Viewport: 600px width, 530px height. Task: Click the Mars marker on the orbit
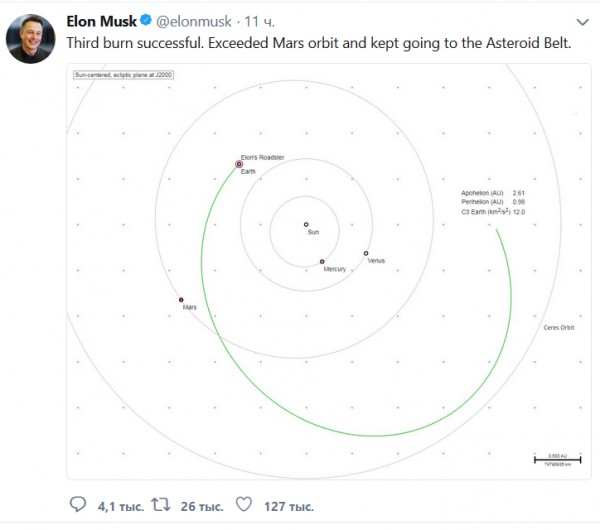pyautogui.click(x=181, y=299)
